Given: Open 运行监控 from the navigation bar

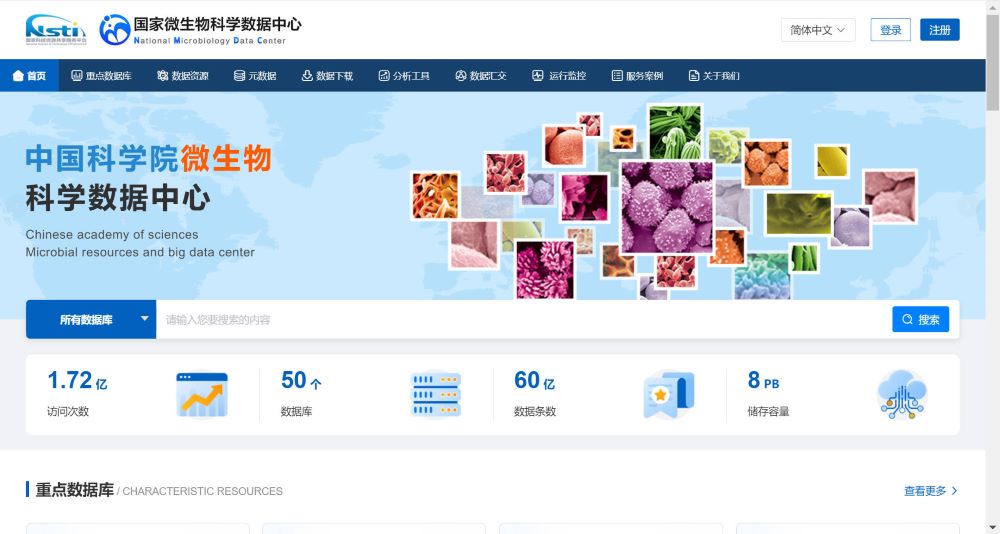Looking at the screenshot, I should tap(559, 76).
